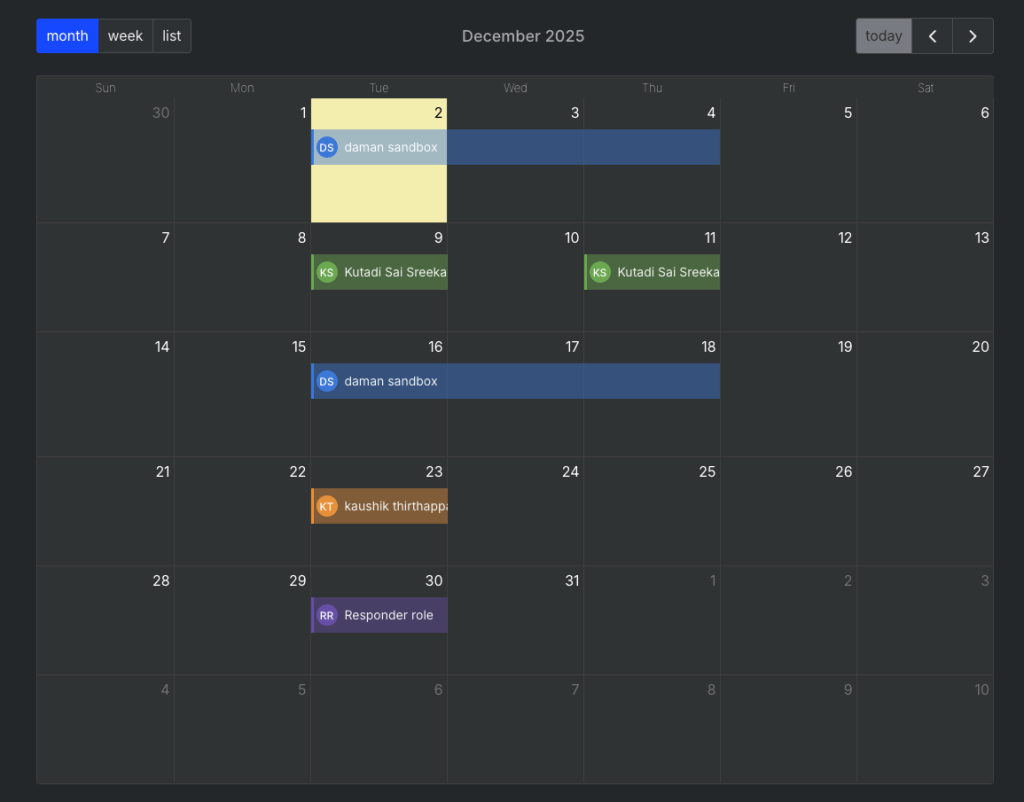Click the previous month chevron arrow

coord(932,36)
